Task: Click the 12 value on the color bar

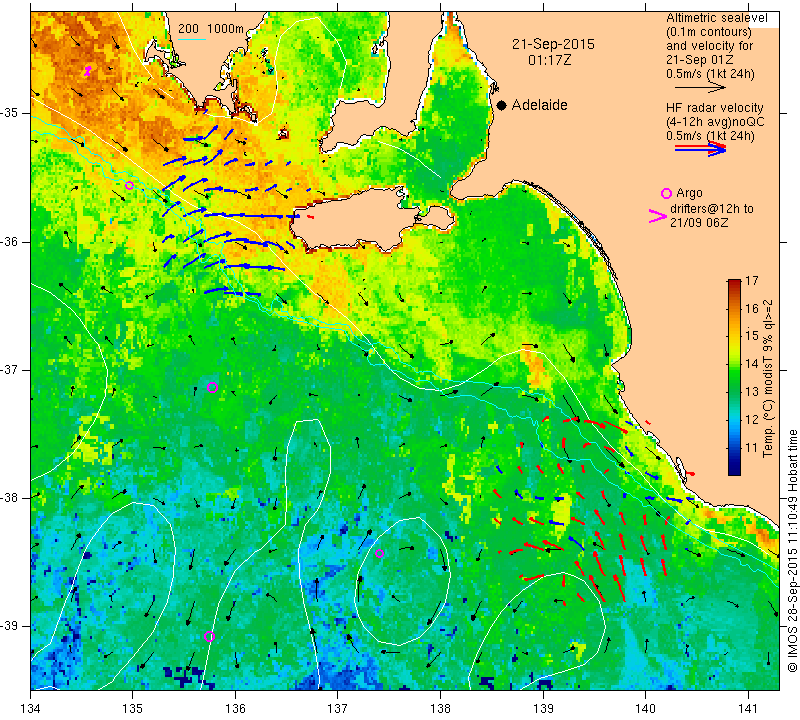Action: [x=752, y=419]
